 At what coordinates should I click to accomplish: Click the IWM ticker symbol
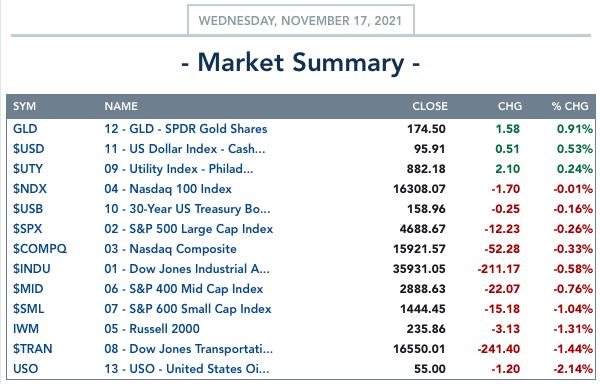[x=26, y=329]
